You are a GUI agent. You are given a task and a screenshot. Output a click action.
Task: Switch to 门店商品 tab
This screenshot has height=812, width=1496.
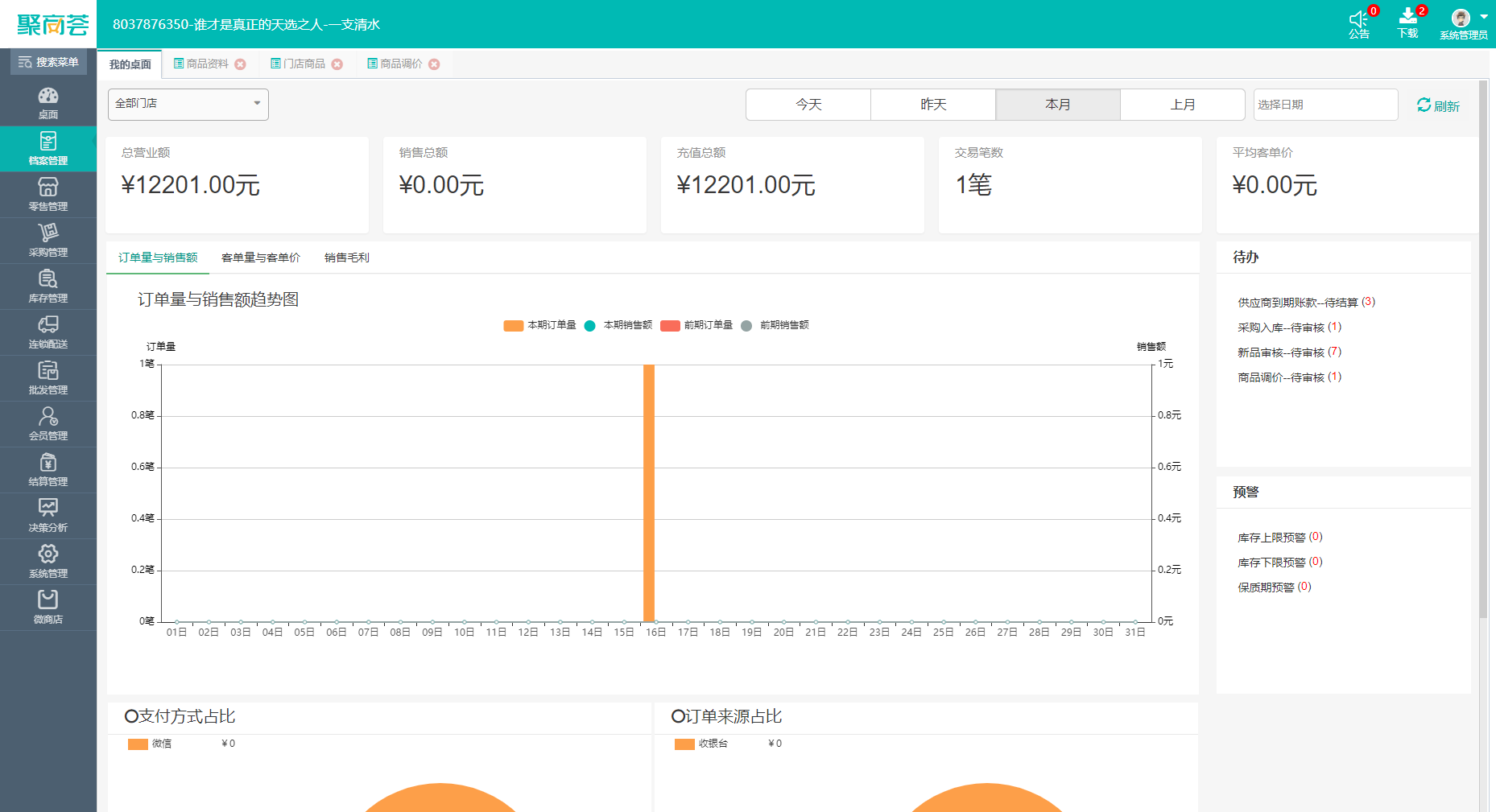click(298, 64)
